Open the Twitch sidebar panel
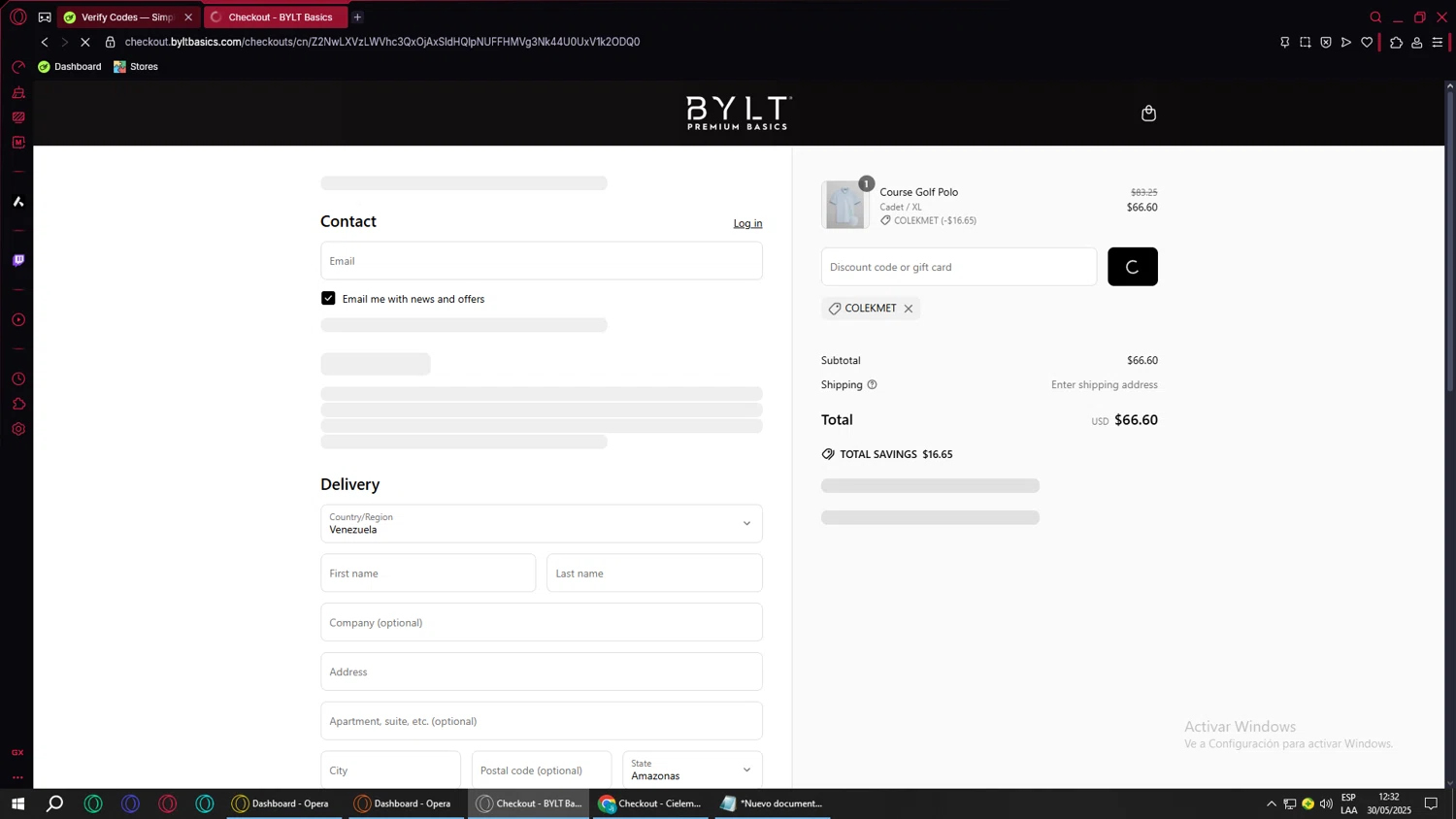1456x819 pixels. tap(17, 261)
